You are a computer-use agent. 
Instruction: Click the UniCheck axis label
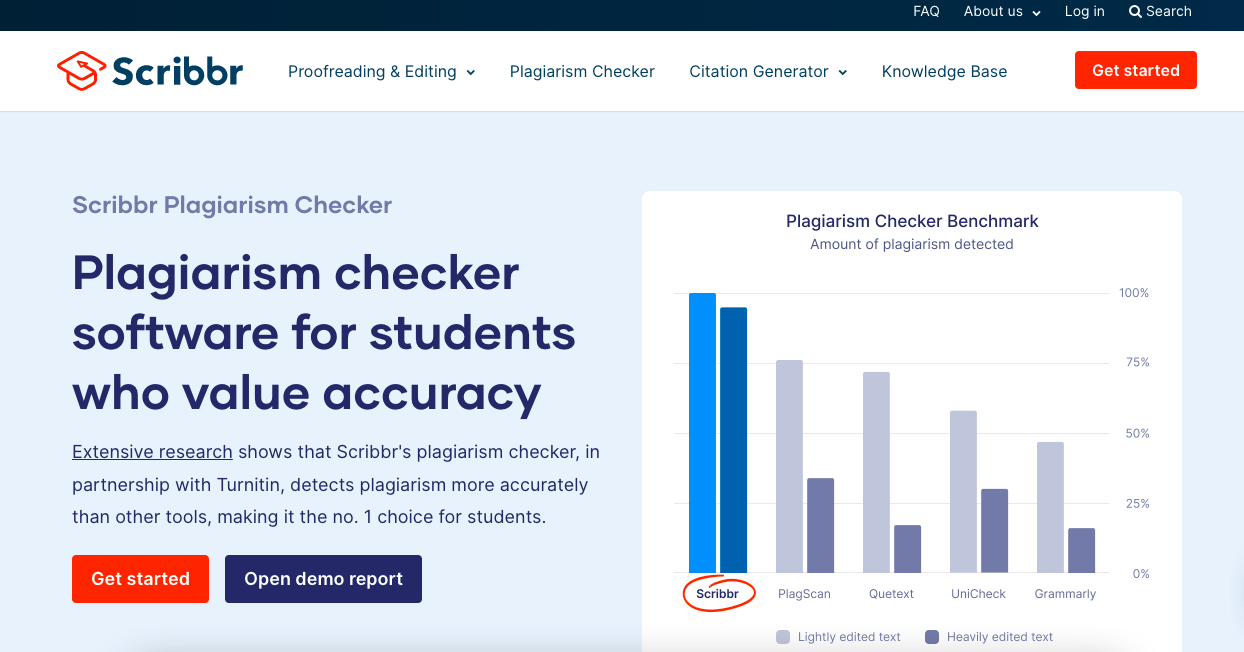978,594
